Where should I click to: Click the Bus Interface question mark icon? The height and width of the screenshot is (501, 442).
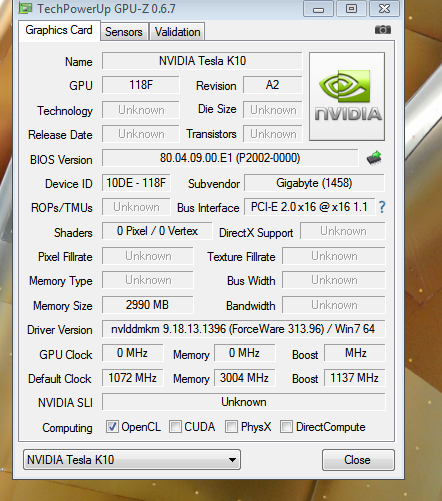[382, 207]
